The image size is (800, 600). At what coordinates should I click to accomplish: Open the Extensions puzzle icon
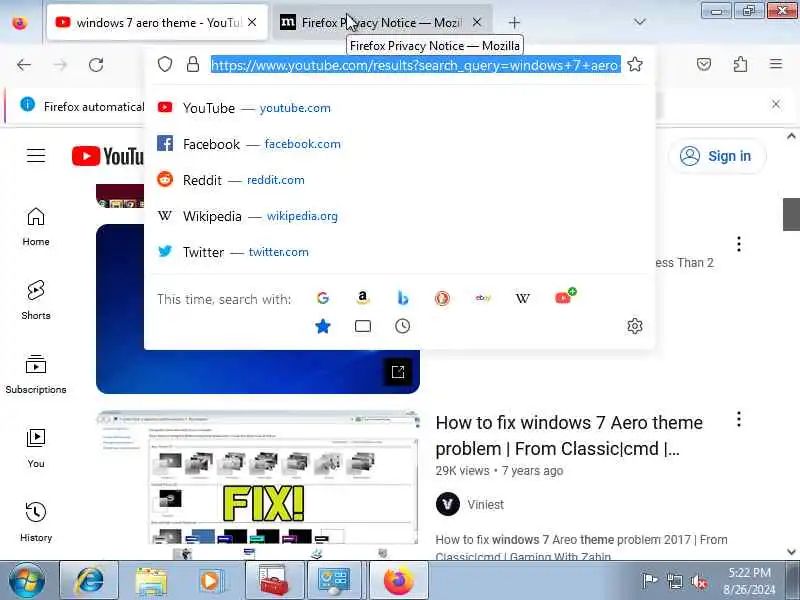coord(740,64)
